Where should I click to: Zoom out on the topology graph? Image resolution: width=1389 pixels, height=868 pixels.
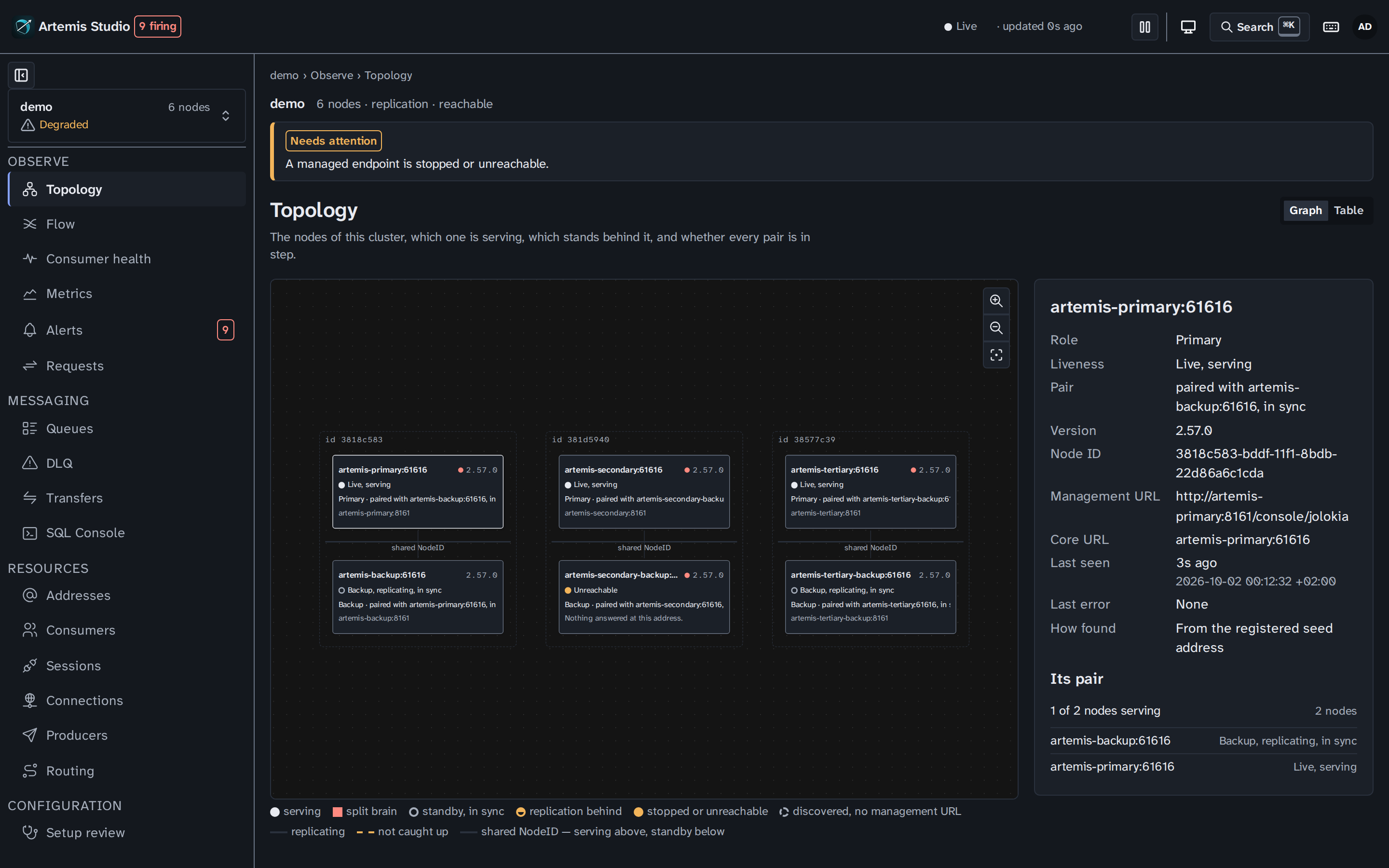point(996,328)
